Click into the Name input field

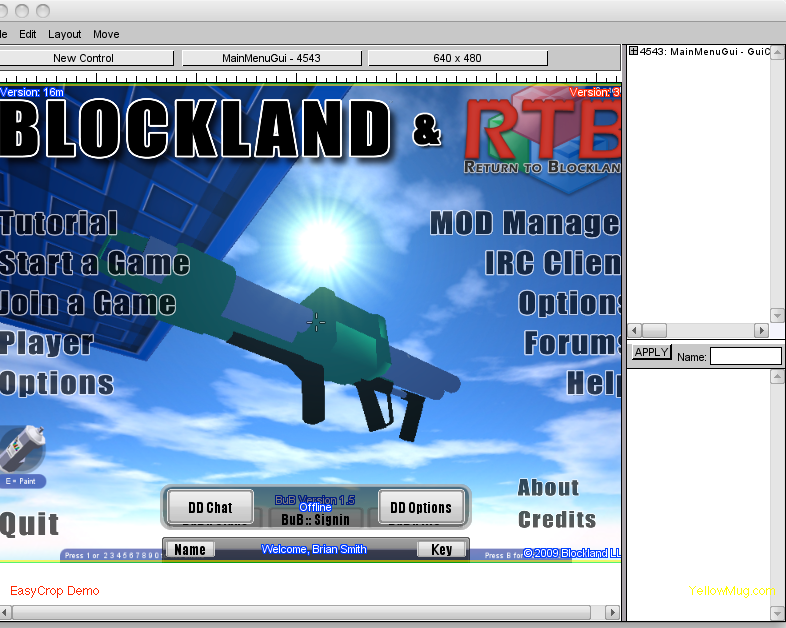click(745, 356)
